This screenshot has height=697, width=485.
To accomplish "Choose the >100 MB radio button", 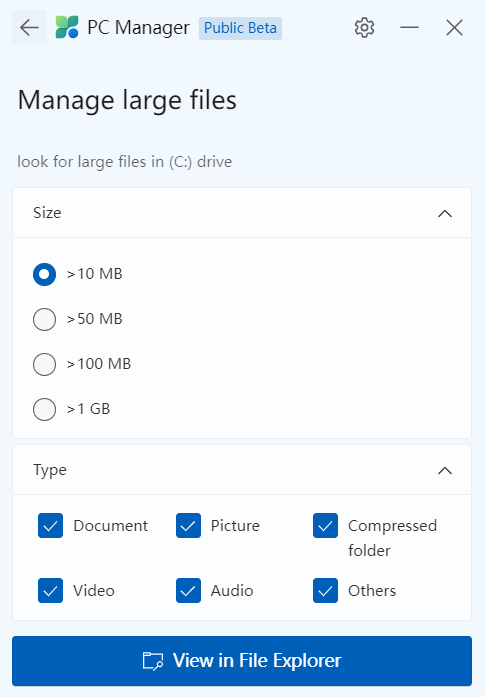I will [x=44, y=364].
